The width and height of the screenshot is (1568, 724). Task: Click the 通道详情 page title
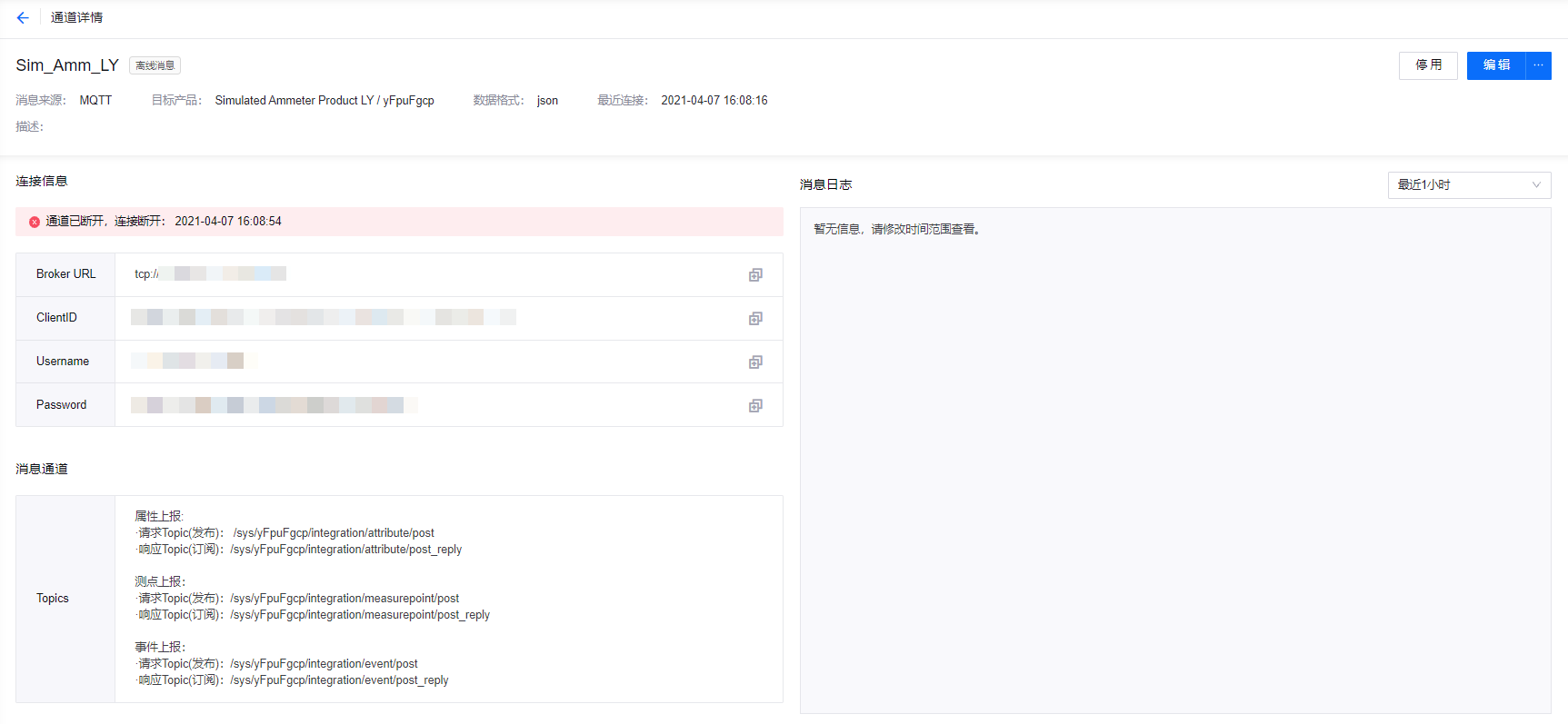point(77,17)
